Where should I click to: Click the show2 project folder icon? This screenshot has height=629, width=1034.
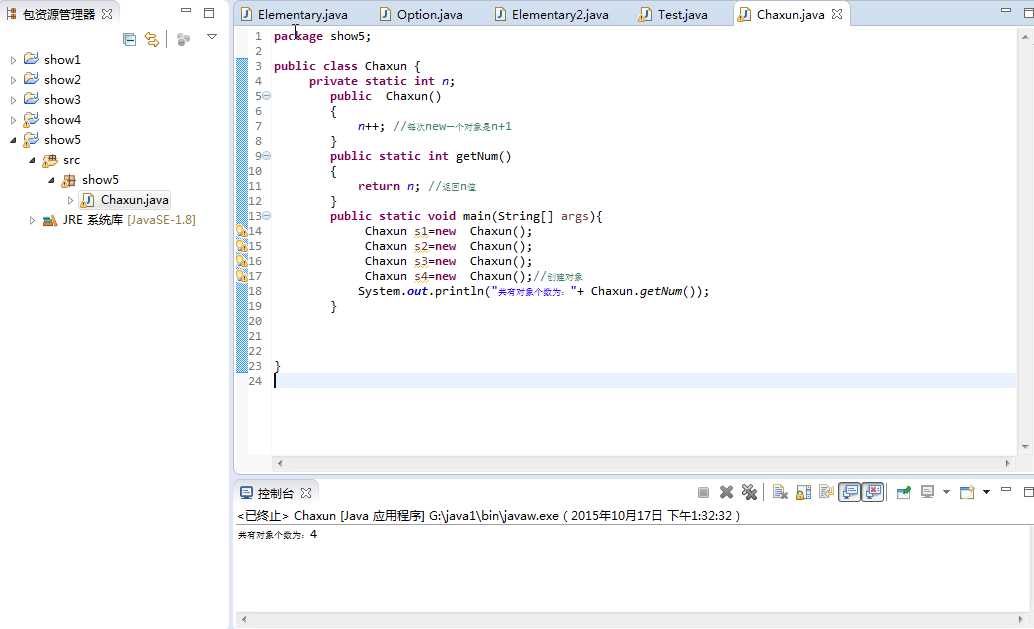tap(31, 79)
